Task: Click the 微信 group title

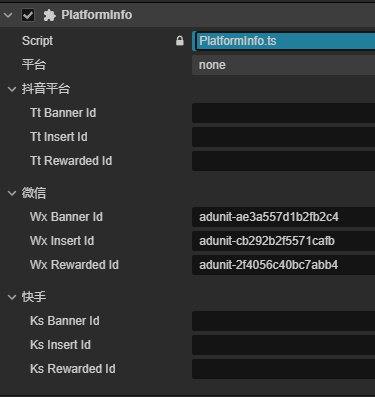Action: pos(34,193)
